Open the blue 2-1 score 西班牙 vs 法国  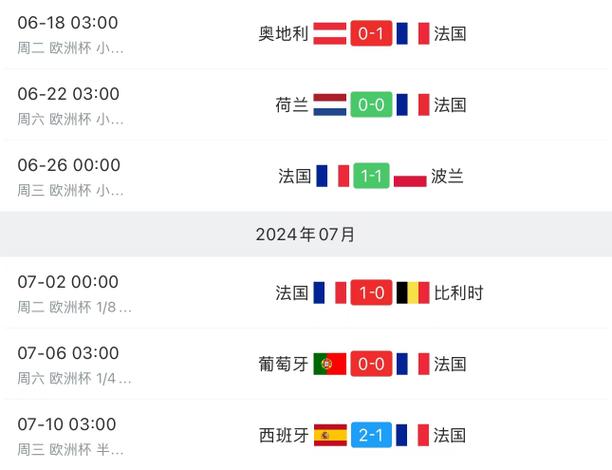pos(371,435)
